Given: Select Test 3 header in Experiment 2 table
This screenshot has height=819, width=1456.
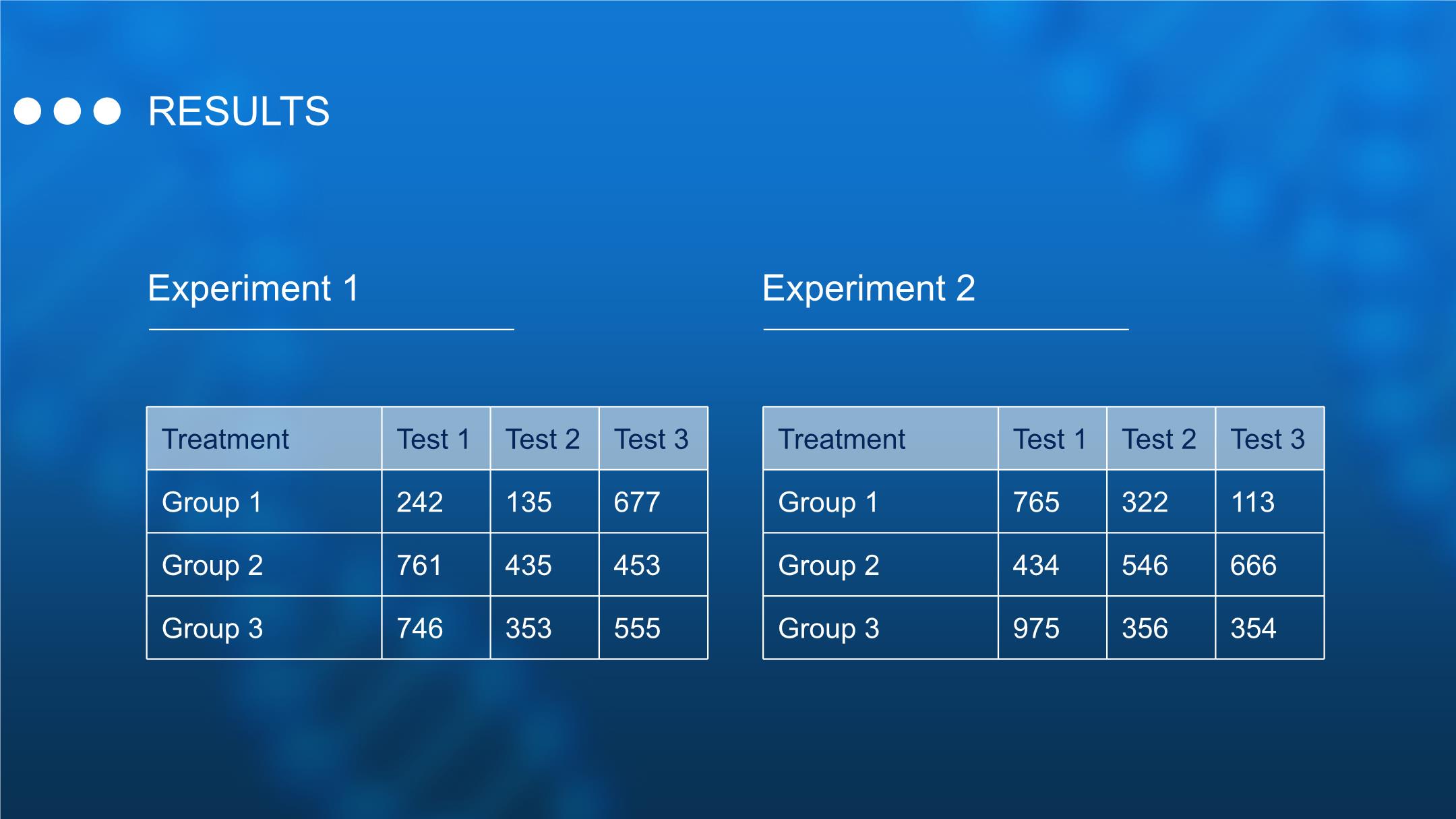Looking at the screenshot, I should click(1268, 439).
